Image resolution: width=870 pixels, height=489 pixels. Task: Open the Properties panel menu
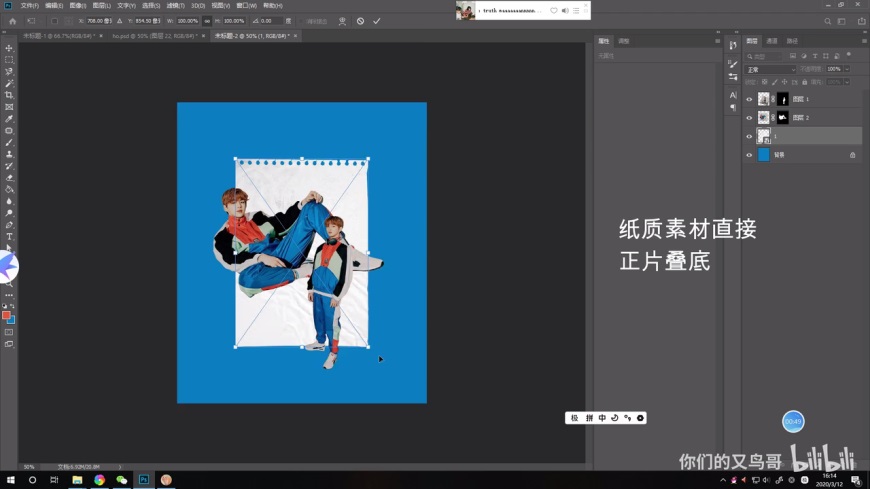click(717, 41)
